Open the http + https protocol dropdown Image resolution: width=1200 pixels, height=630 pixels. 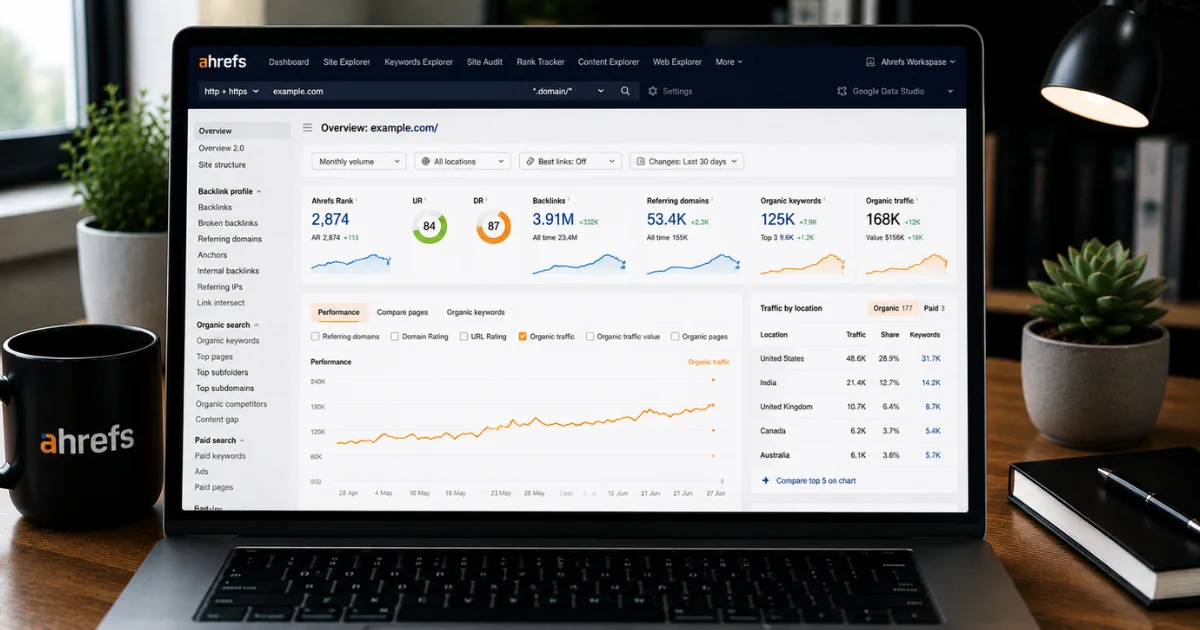tap(231, 91)
